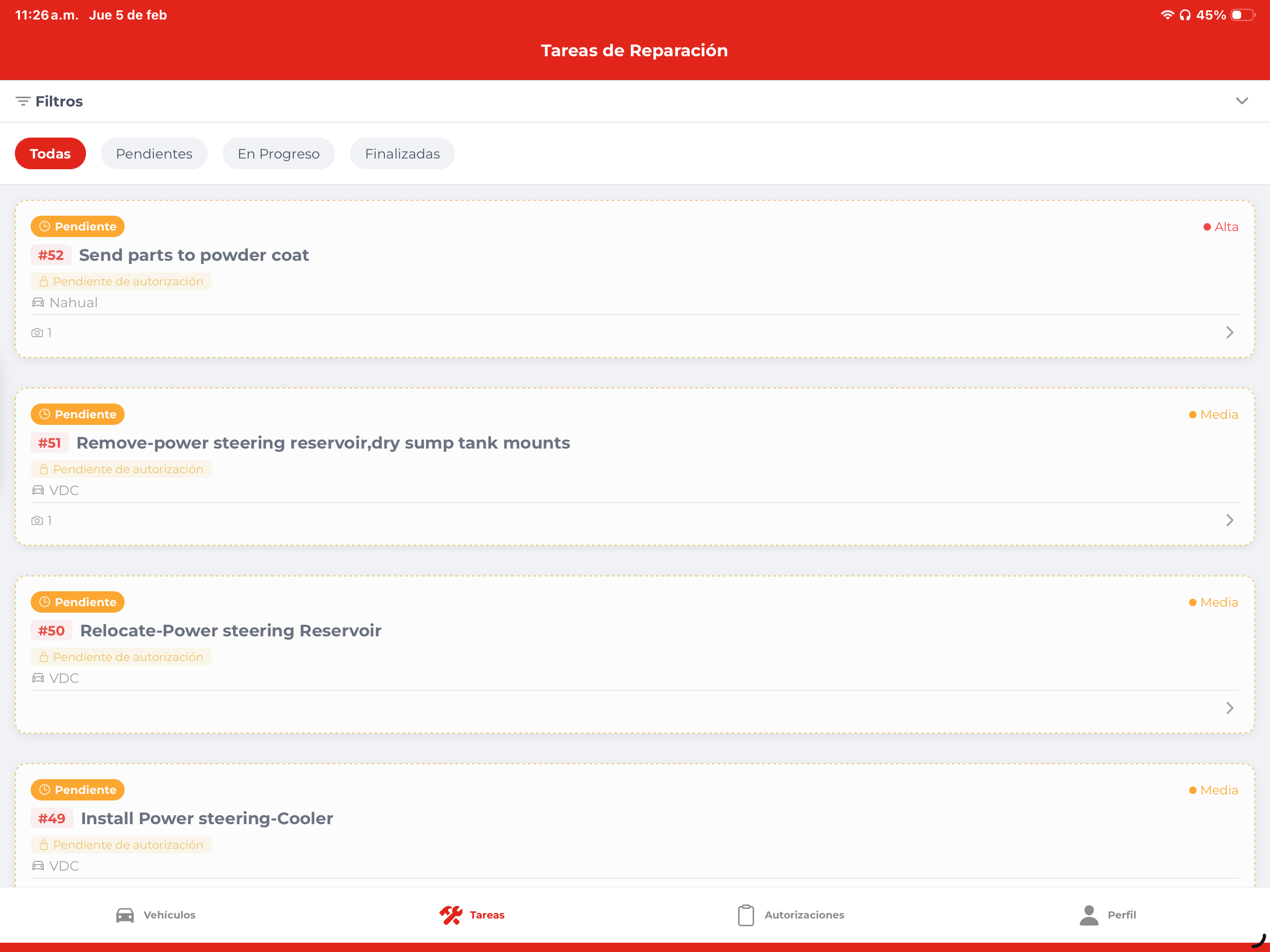Image resolution: width=1270 pixels, height=952 pixels.
Task: Tap the lock icon on task #50 authorization badge
Action: [x=44, y=657]
